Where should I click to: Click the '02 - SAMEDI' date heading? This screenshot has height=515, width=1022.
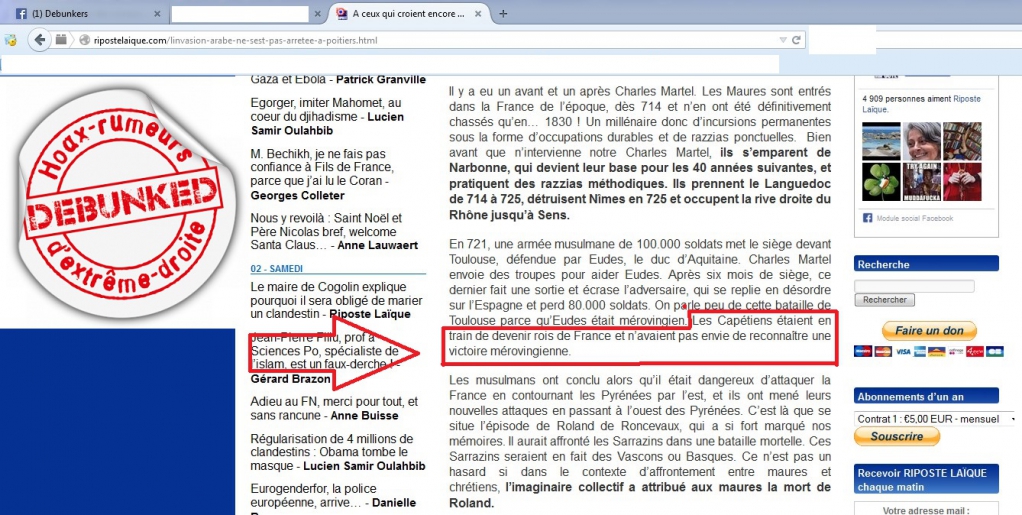276,269
